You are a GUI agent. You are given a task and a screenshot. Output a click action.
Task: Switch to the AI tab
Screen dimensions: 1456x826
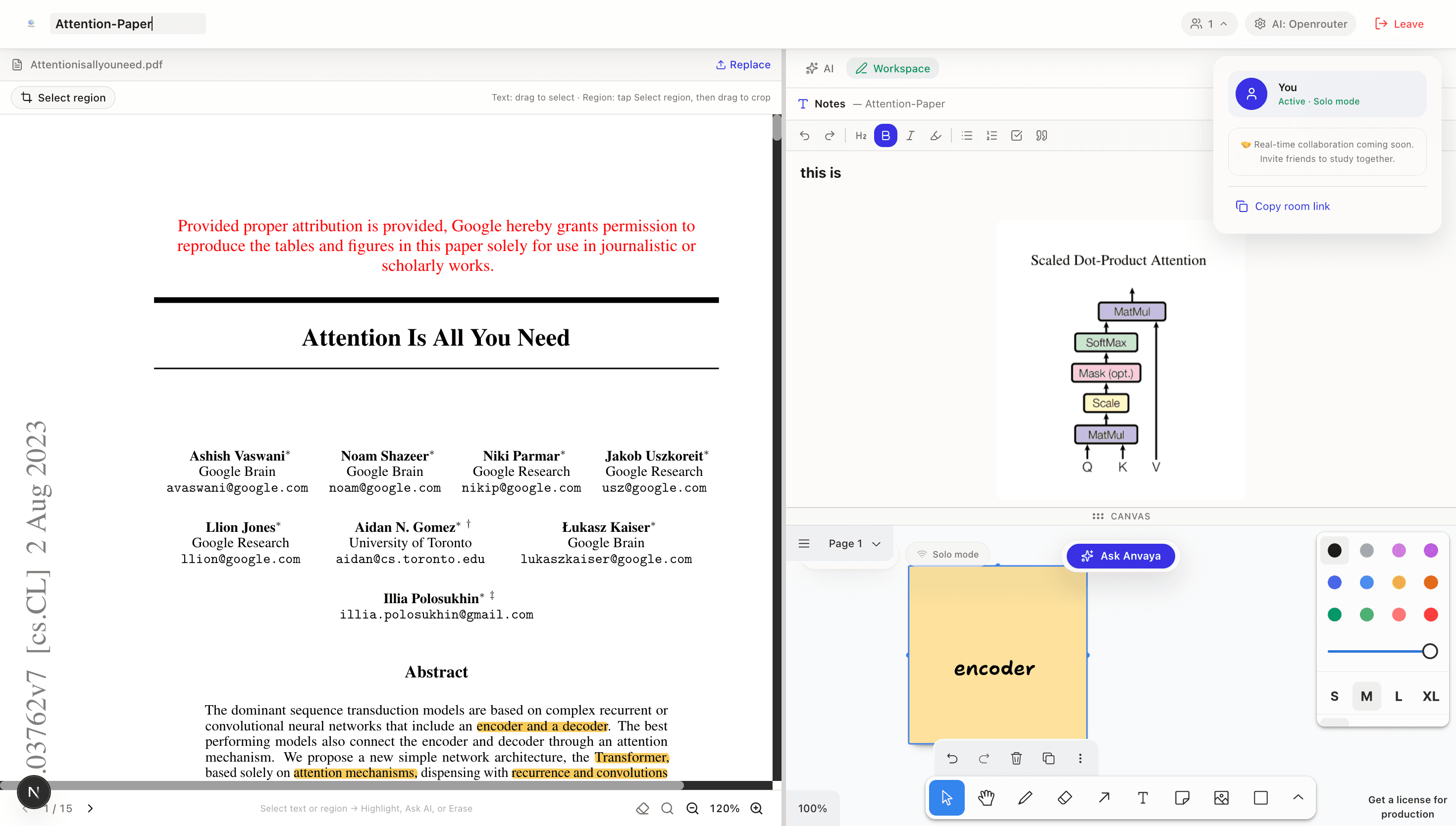(x=820, y=68)
